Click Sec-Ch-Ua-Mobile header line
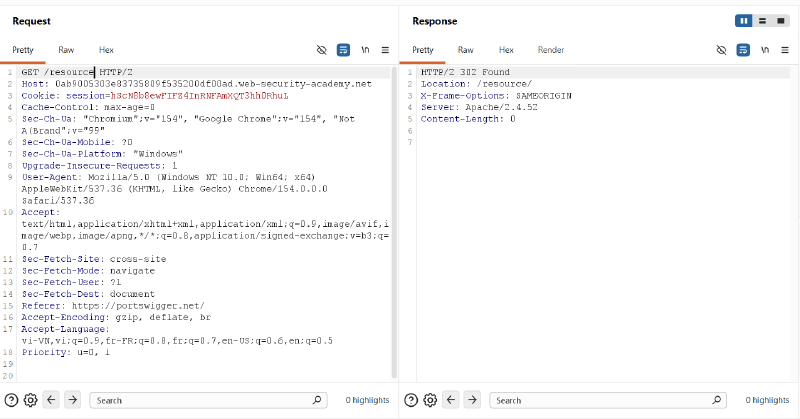 pyautogui.click(x=77, y=142)
